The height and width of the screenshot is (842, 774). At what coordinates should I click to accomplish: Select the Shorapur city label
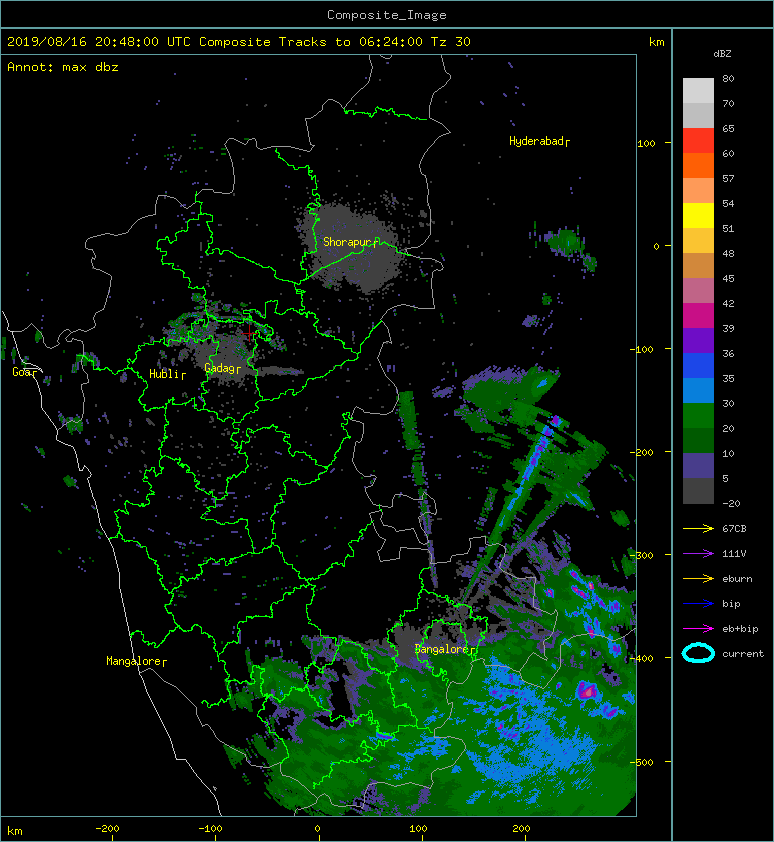(x=351, y=242)
